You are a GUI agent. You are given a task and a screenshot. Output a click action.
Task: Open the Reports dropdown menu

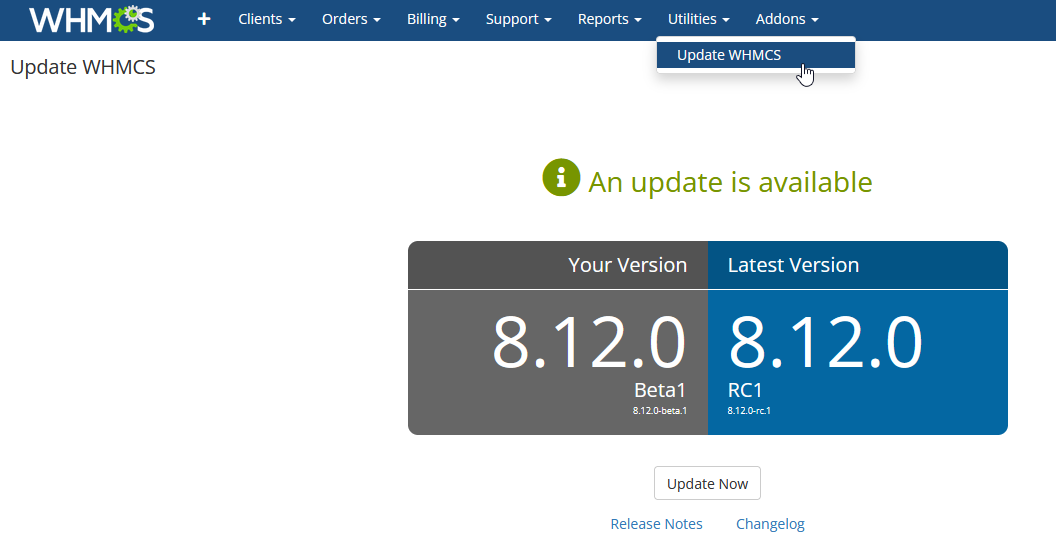(609, 20)
